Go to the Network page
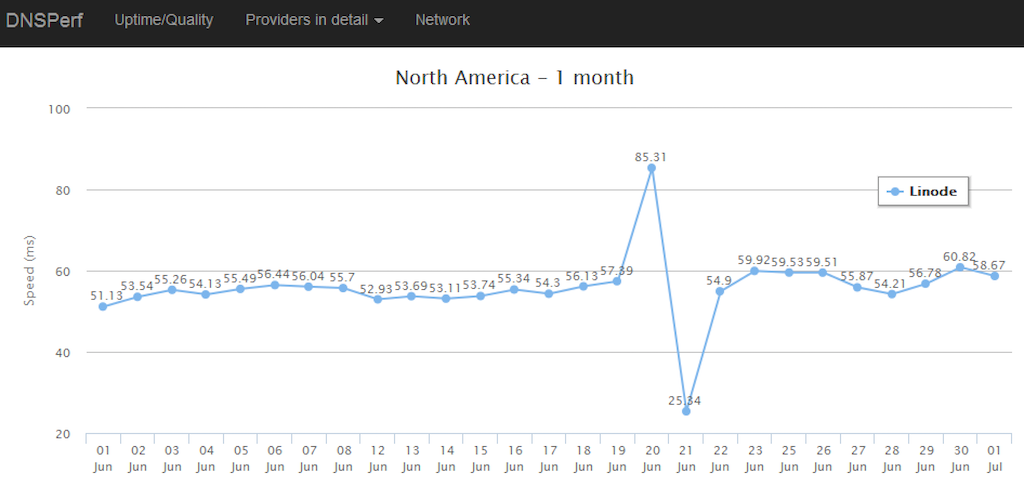 tap(442, 20)
